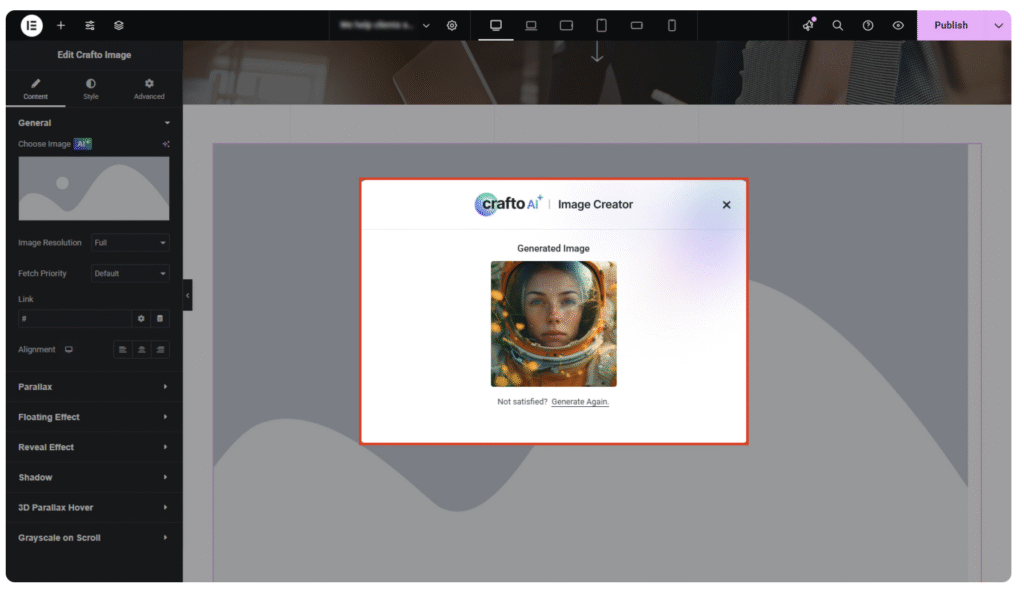Viewport: 1024px width, 592px height.
Task: Open the Structure layers icon
Action: 119,25
